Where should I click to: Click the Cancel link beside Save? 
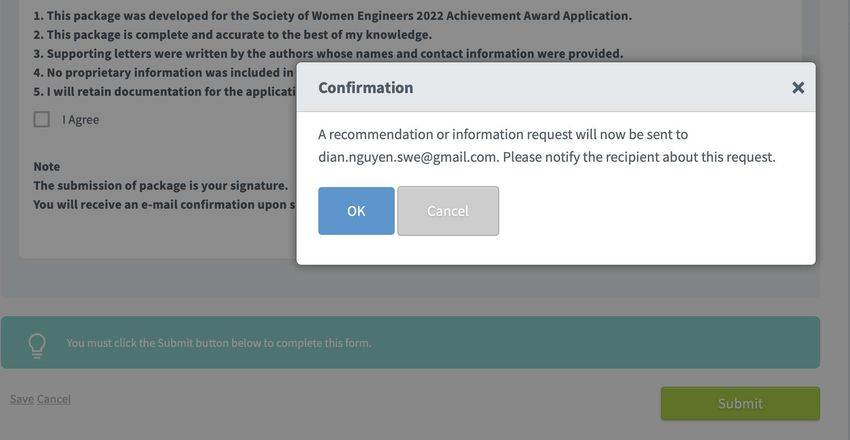click(x=54, y=399)
